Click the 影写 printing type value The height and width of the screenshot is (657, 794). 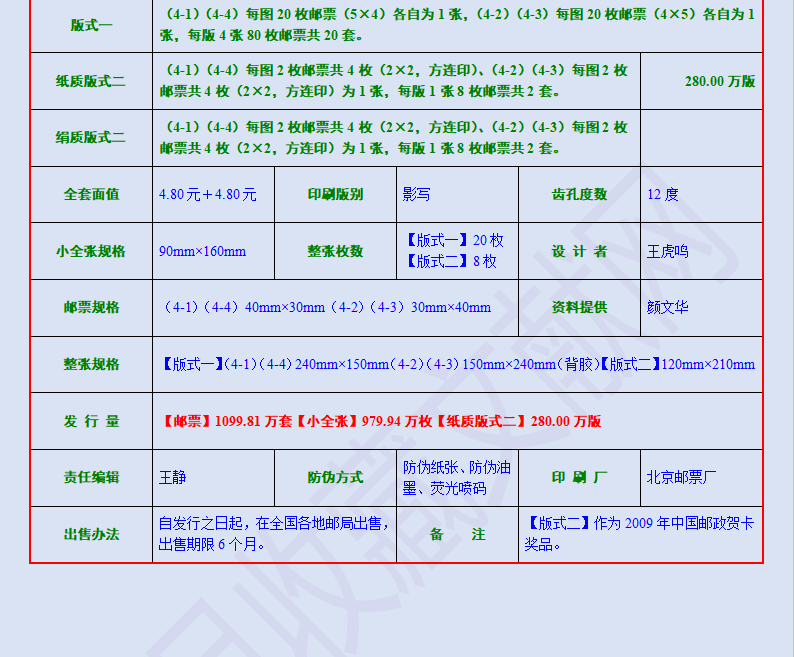(x=417, y=194)
